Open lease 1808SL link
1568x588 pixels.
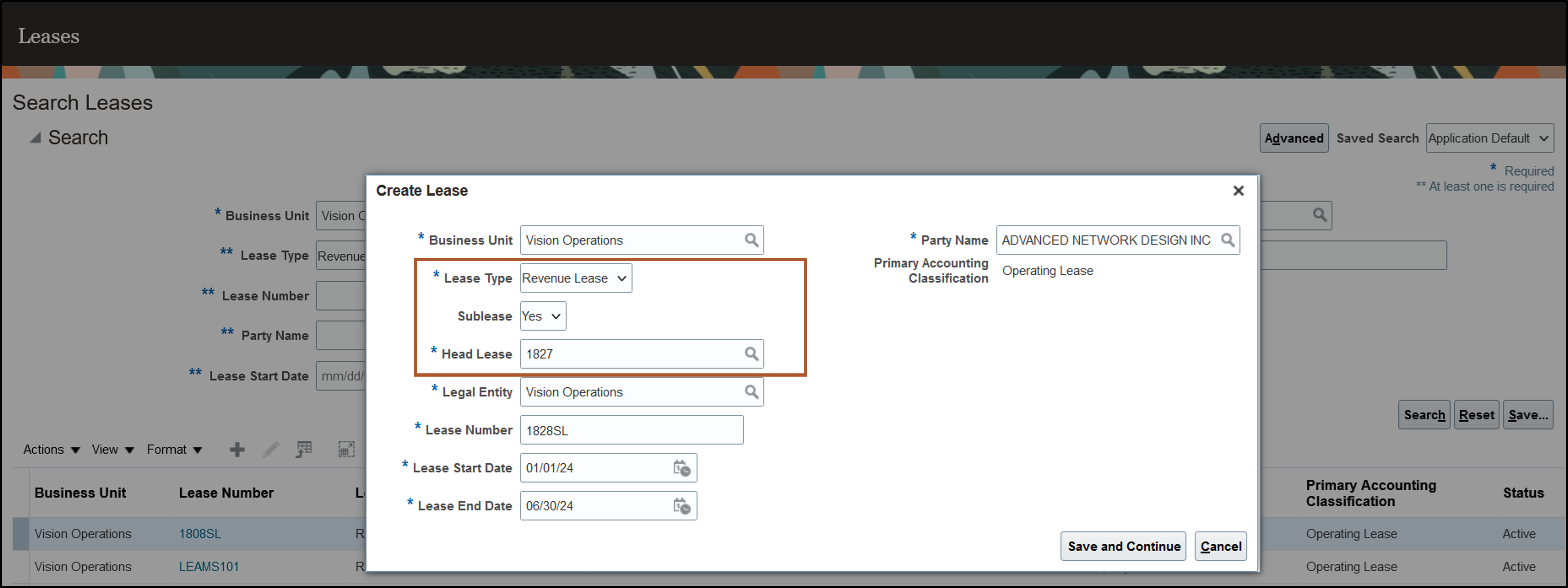click(200, 534)
